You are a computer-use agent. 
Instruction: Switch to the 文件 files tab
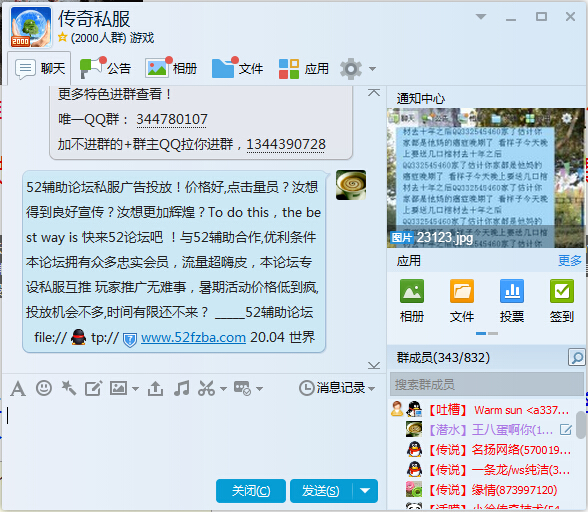pos(237,69)
